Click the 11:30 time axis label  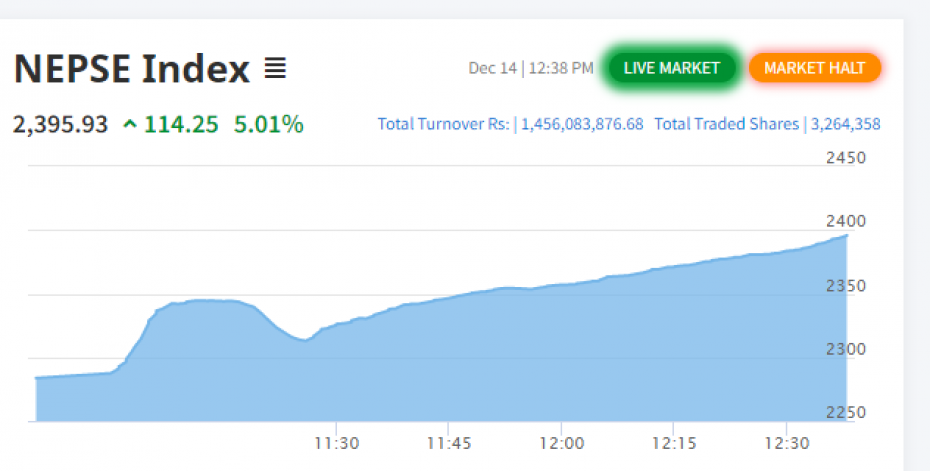tap(337, 443)
